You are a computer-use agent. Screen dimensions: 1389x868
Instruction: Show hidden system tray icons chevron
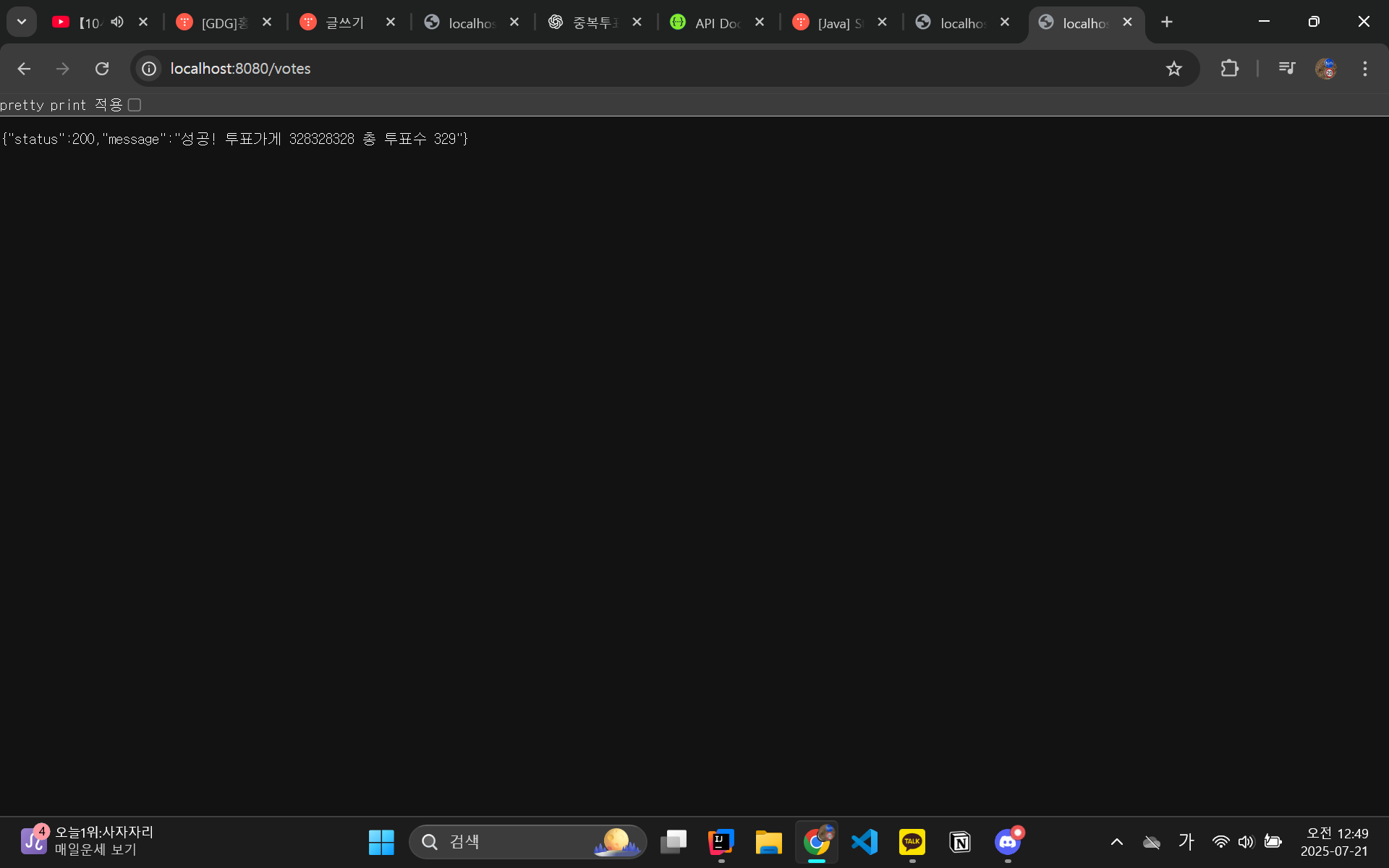1116,842
